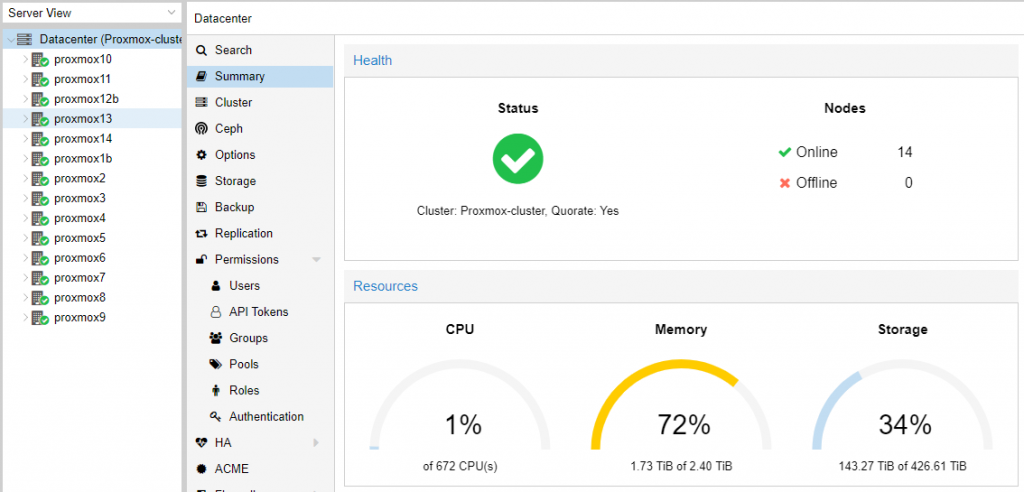Click the Options gear icon
The image size is (1024, 492).
pos(202,155)
